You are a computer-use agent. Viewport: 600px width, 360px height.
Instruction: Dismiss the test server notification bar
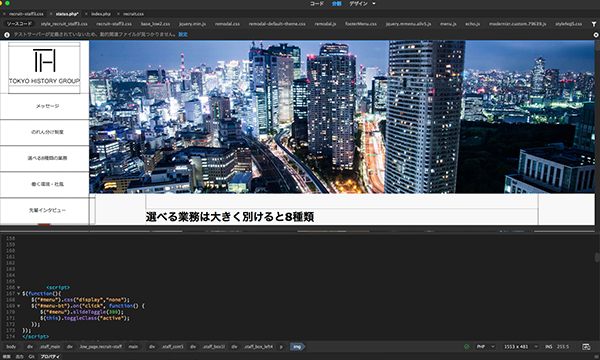click(596, 34)
